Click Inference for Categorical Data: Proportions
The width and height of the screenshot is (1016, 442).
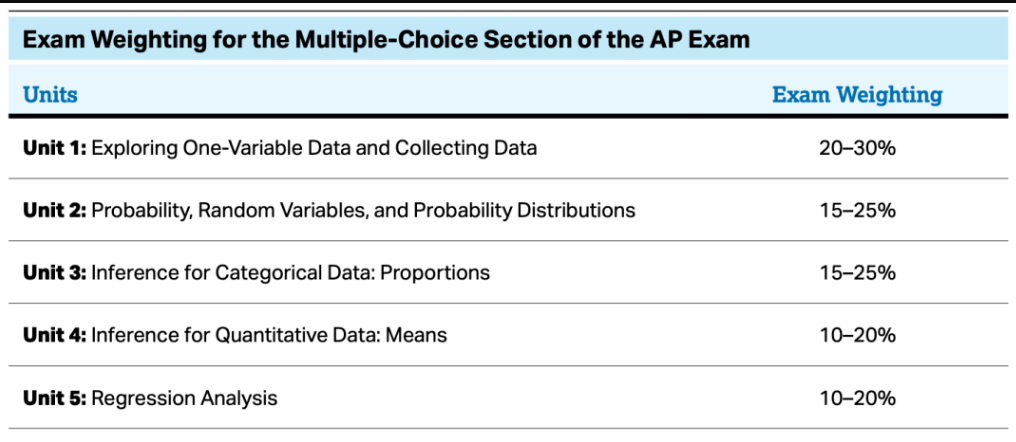pyautogui.click(x=290, y=273)
